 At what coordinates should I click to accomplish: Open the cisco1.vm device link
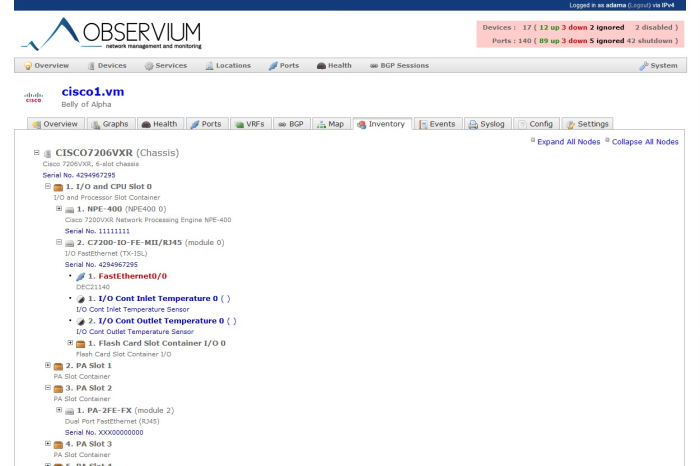[93, 92]
